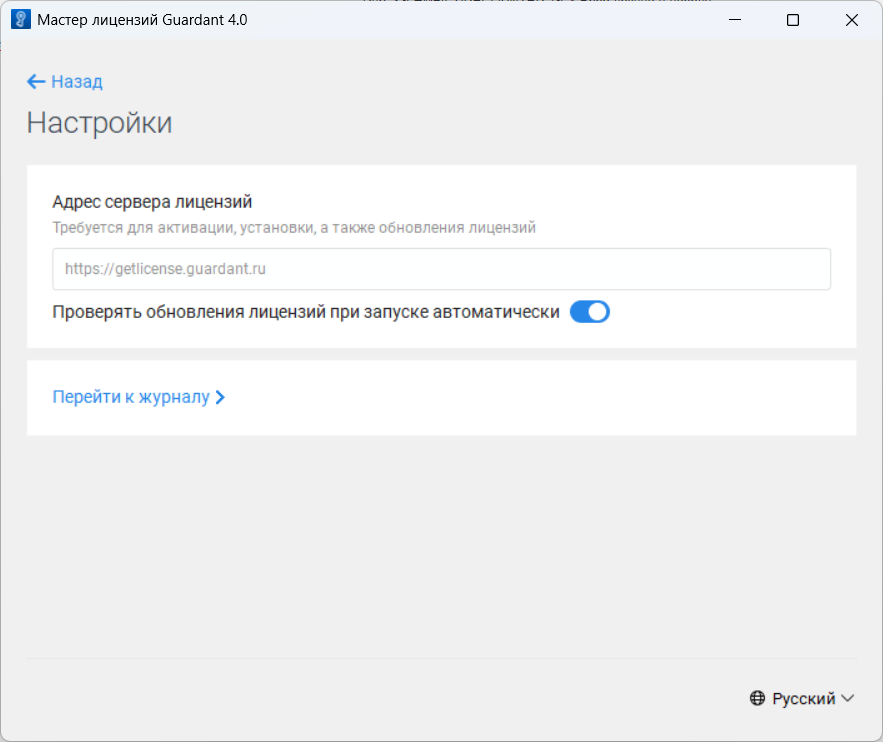Click the chevron next to "Перейти к журналу"
883x742 pixels.
click(x=220, y=397)
